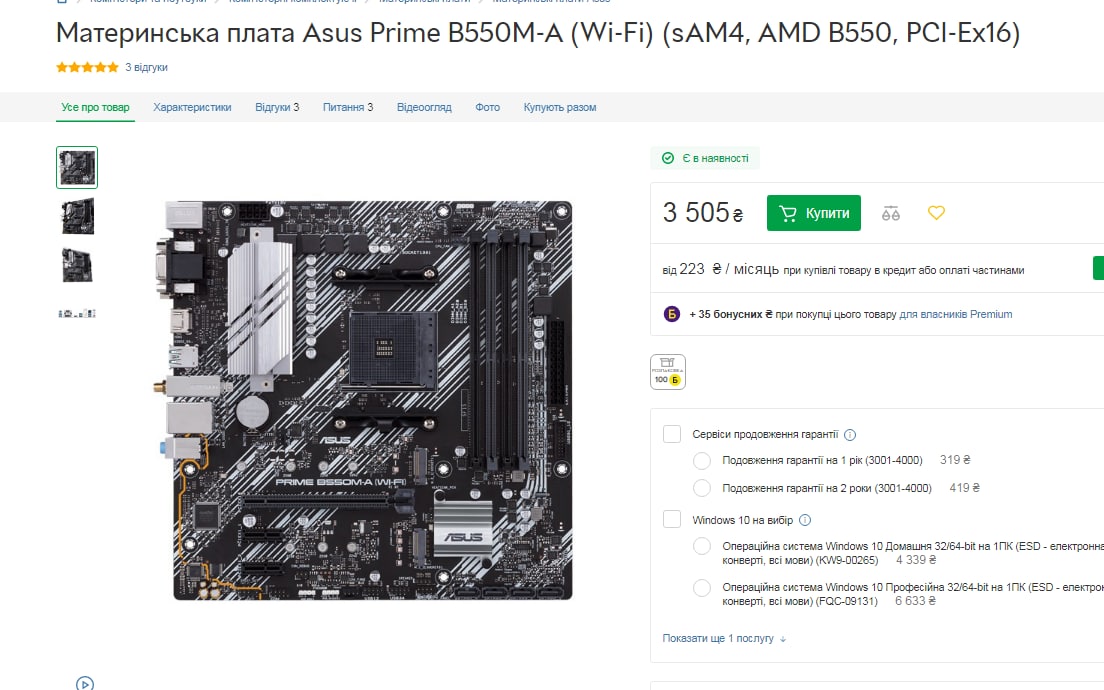The image size is (1104, 690).
Task: Tick the Windows 10 option checkbox
Action: pyautogui.click(x=672, y=520)
